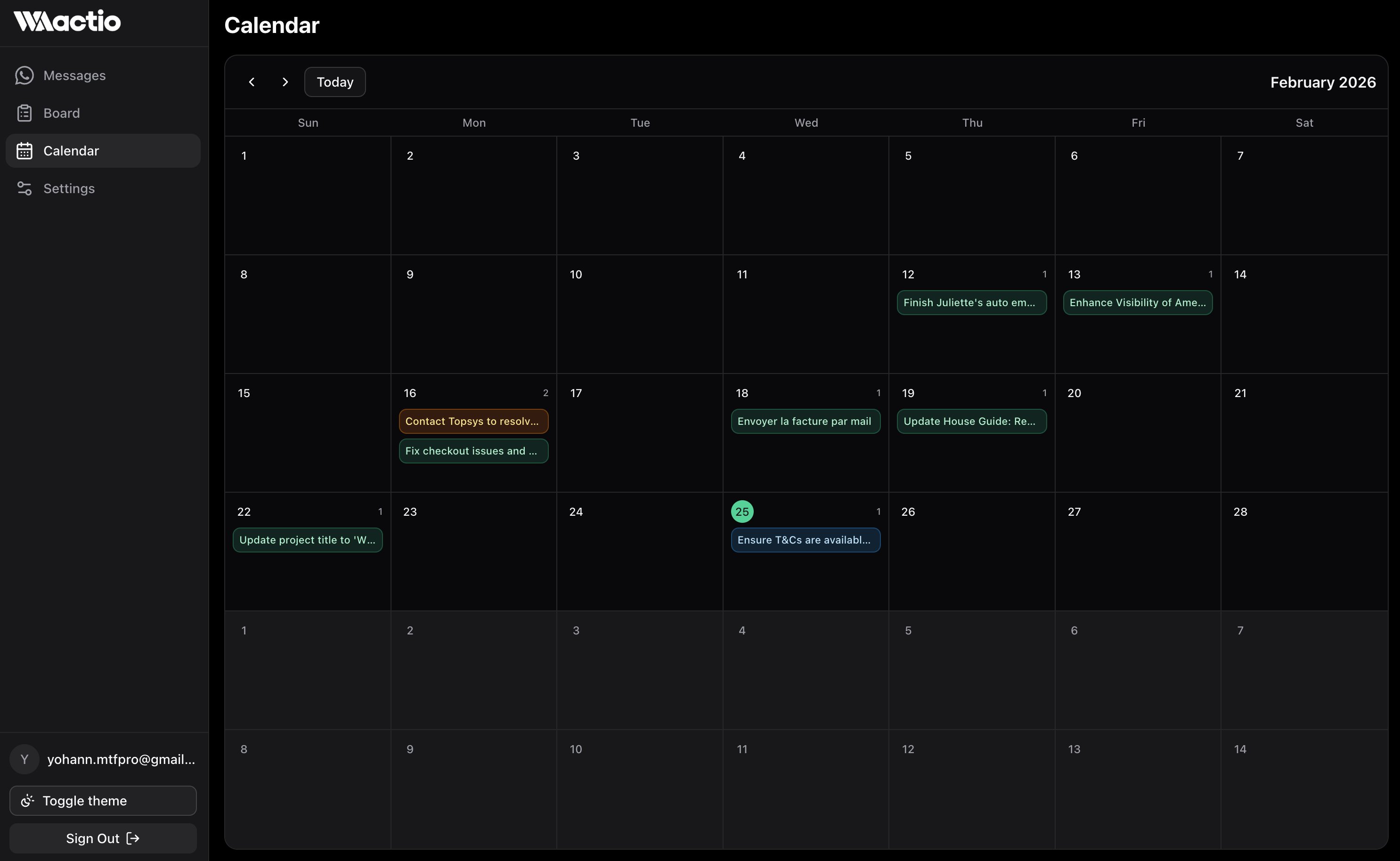The image size is (1400, 861).
Task: Click the theme toggle moon icon
Action: pyautogui.click(x=27, y=800)
